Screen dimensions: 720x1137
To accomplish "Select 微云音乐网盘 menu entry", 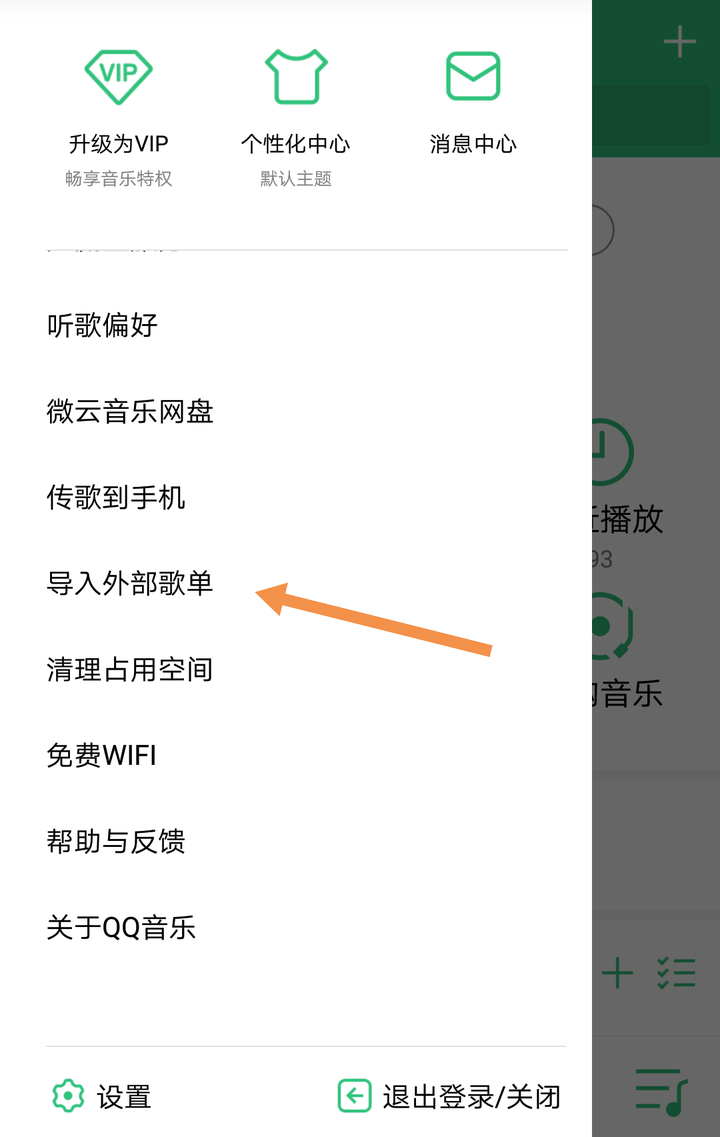I will click(130, 411).
